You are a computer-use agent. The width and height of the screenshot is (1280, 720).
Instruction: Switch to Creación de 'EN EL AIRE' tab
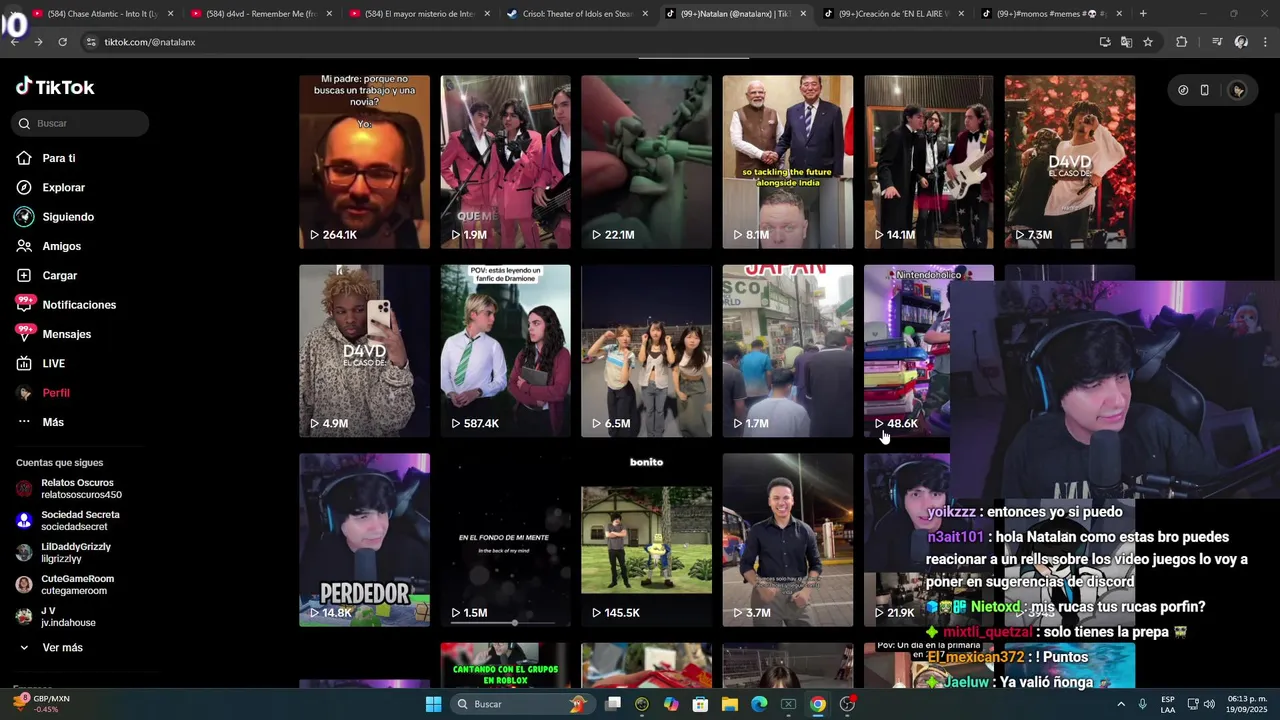[x=895, y=14]
